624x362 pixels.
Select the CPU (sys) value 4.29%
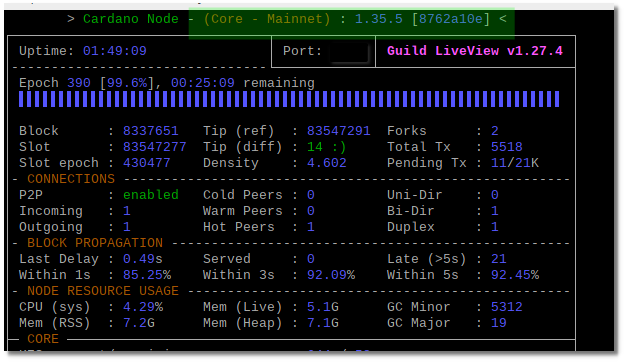[143, 307]
